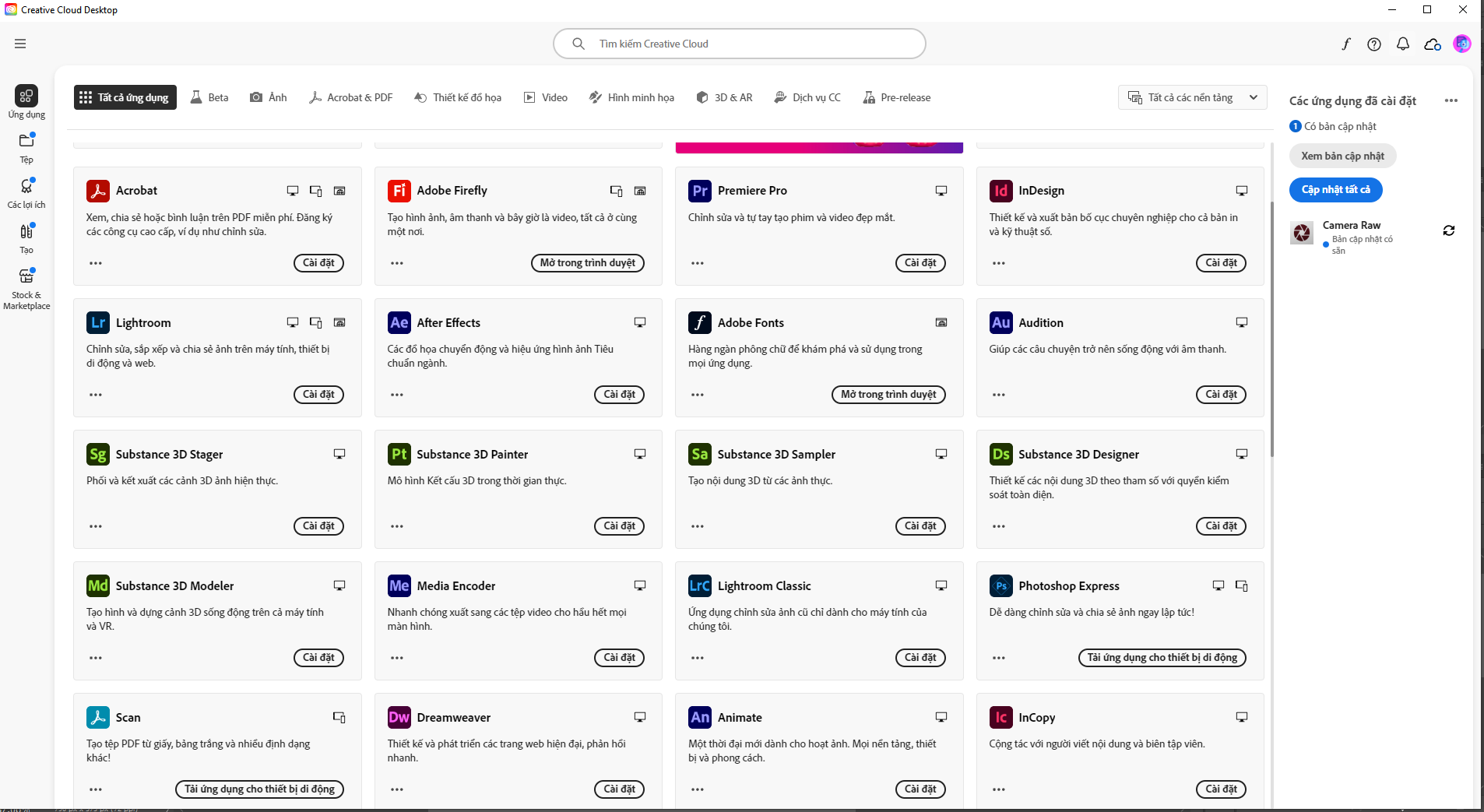Open Adobe Firefly in browser
The height and width of the screenshot is (812, 1484).
587,263
